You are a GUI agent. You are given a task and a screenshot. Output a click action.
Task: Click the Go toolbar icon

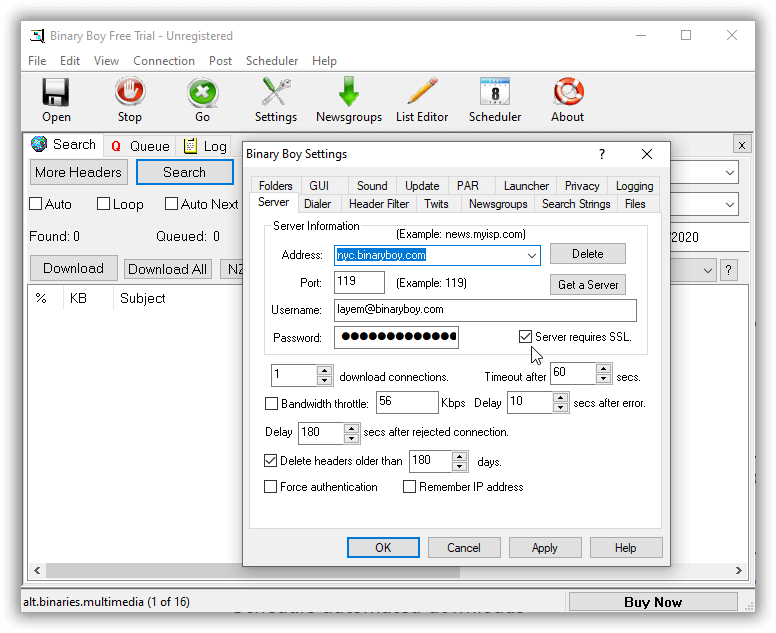point(202,93)
